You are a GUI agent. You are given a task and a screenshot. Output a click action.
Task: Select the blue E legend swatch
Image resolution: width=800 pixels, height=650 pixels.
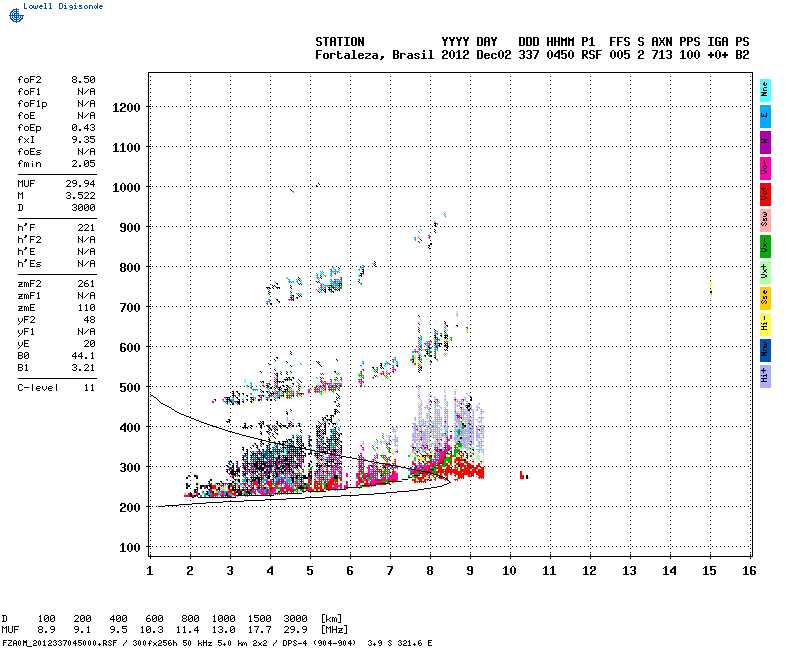tap(765, 116)
